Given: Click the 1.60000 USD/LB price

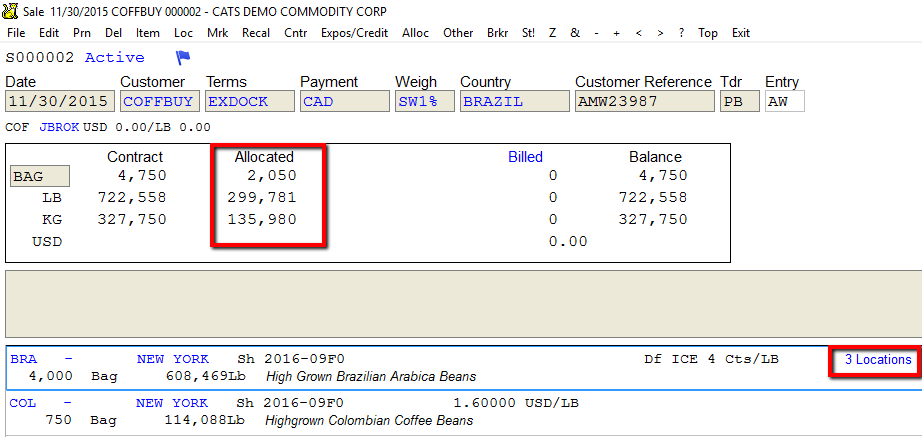Looking at the screenshot, I should click(516, 403).
